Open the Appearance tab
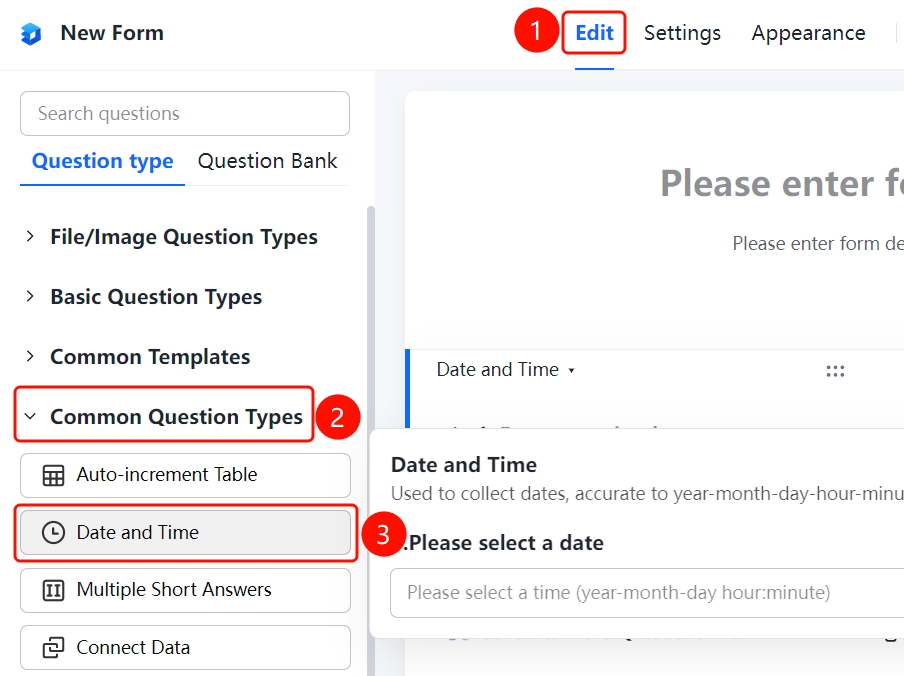 [x=808, y=33]
